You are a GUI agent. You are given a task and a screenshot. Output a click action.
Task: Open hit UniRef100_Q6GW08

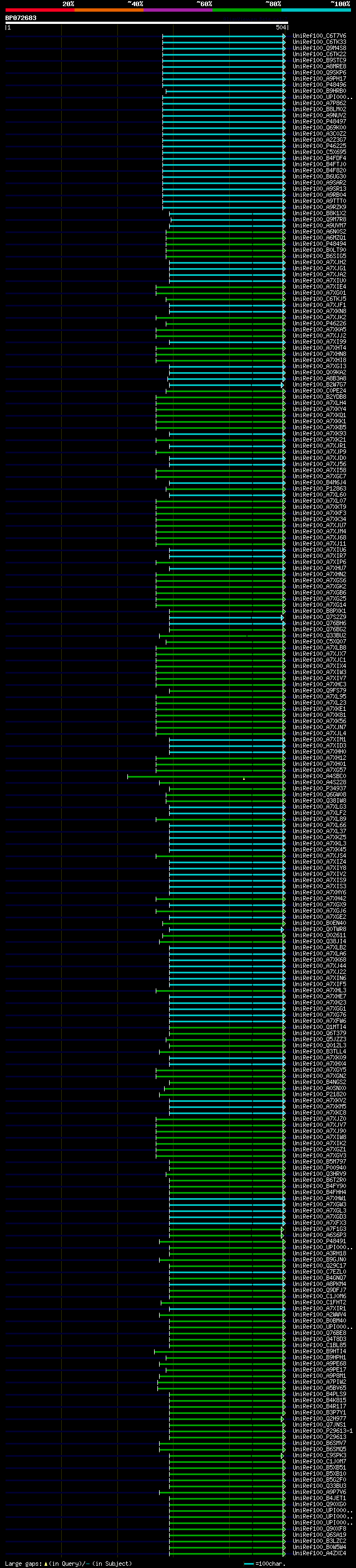coord(319,794)
